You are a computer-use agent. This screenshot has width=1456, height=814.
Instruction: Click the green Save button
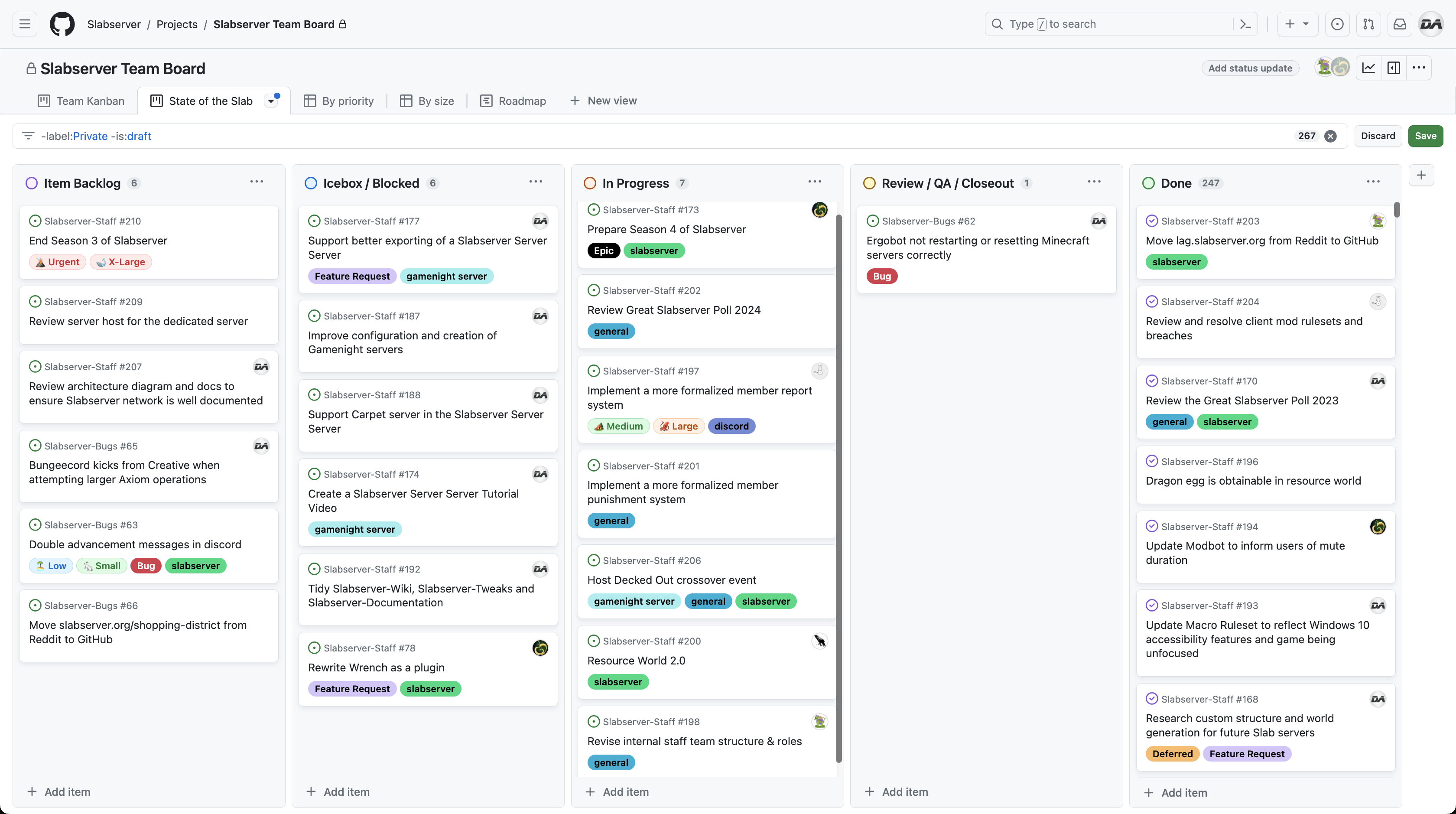(x=1425, y=136)
